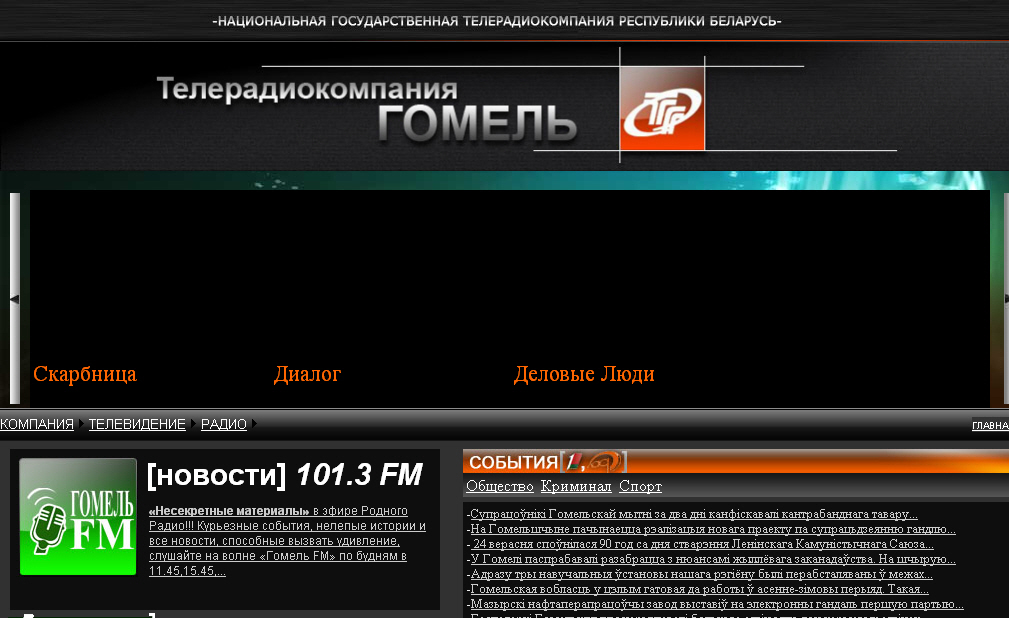1009x618 pixels.
Task: Expand the РАДИО menu
Action: click(224, 424)
